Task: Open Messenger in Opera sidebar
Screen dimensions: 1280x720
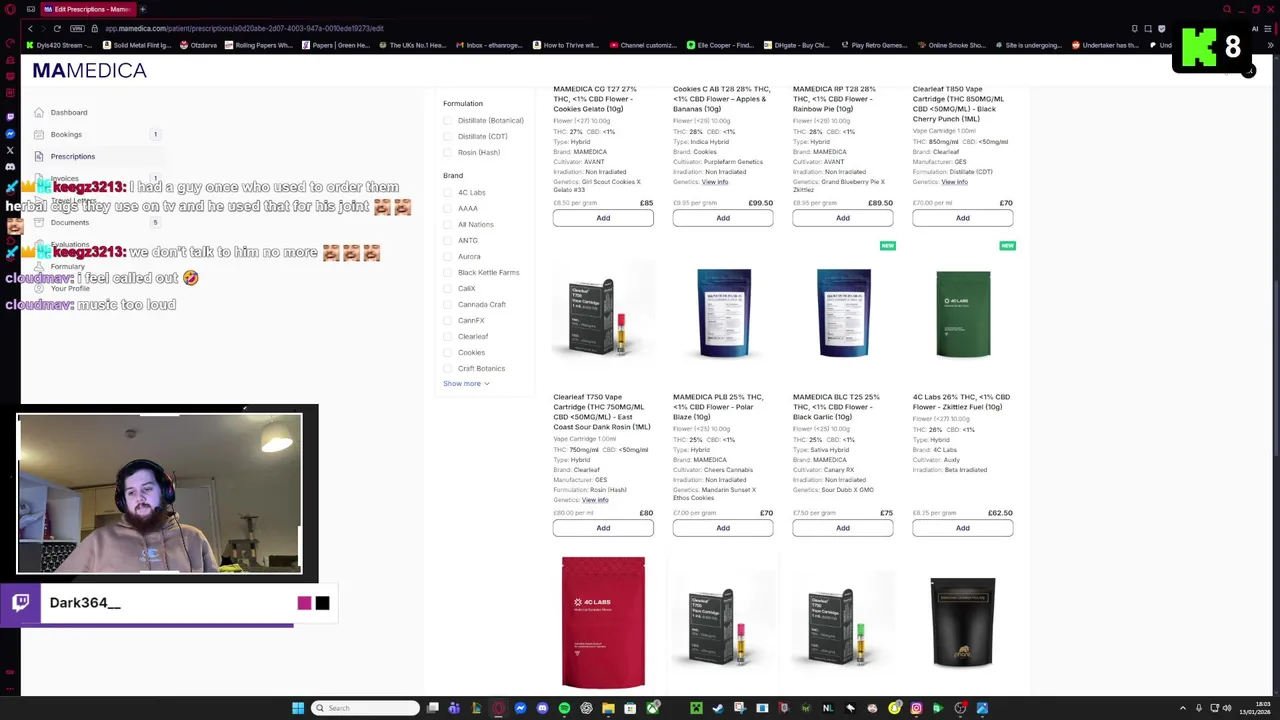Action: (10, 134)
